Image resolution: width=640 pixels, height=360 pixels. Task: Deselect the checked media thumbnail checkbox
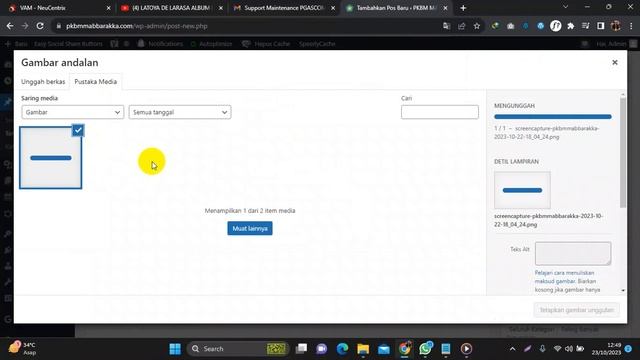point(78,130)
